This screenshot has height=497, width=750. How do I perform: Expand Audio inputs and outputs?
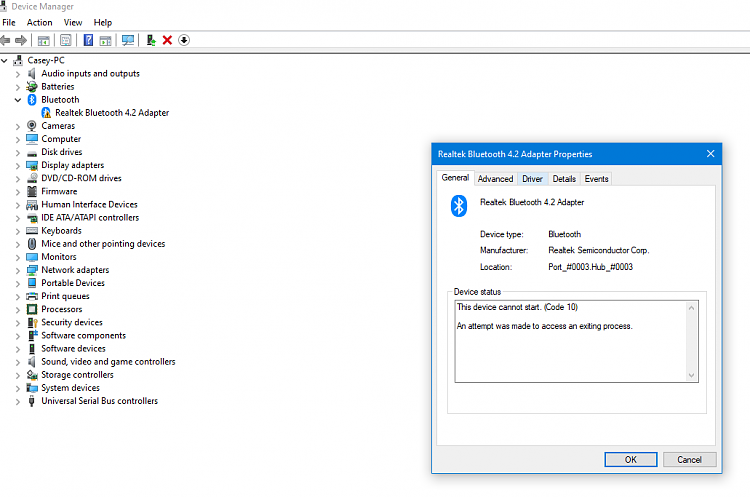click(x=18, y=74)
